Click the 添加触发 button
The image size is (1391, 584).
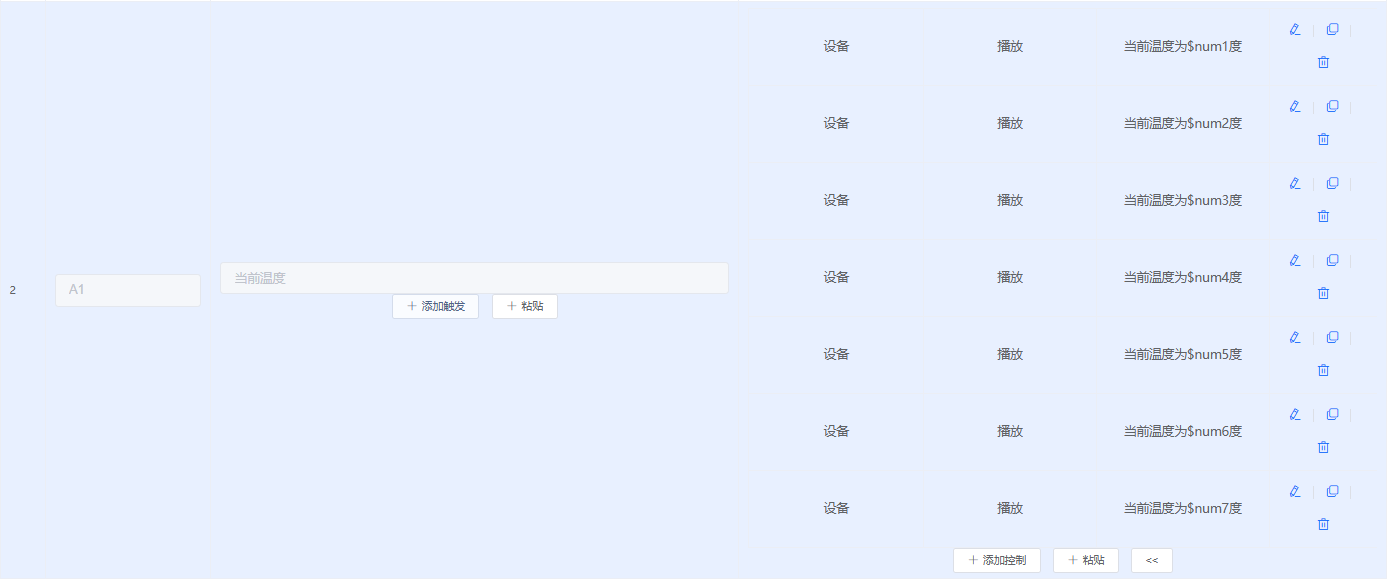[x=435, y=306]
